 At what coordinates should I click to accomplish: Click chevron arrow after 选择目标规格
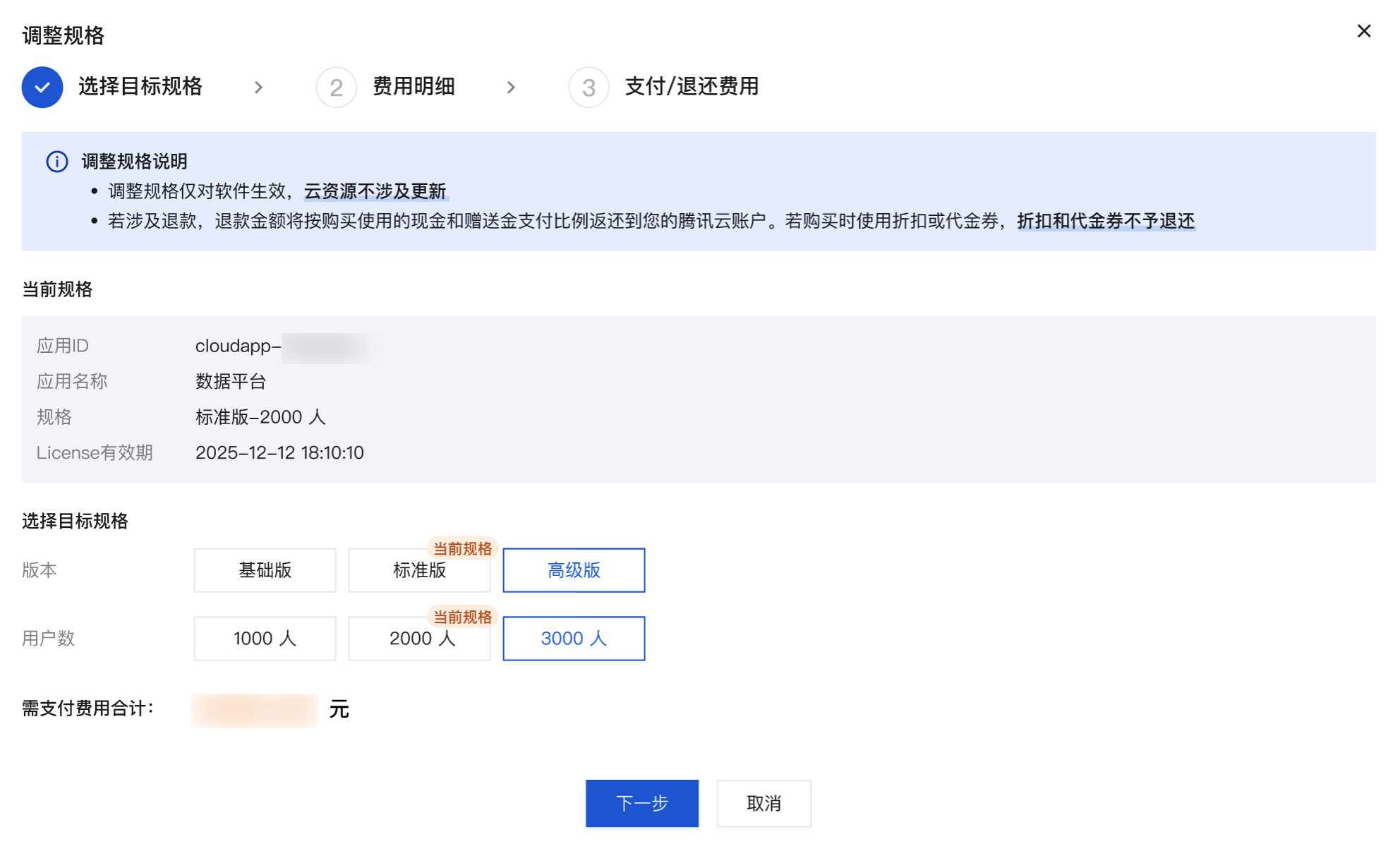258,87
